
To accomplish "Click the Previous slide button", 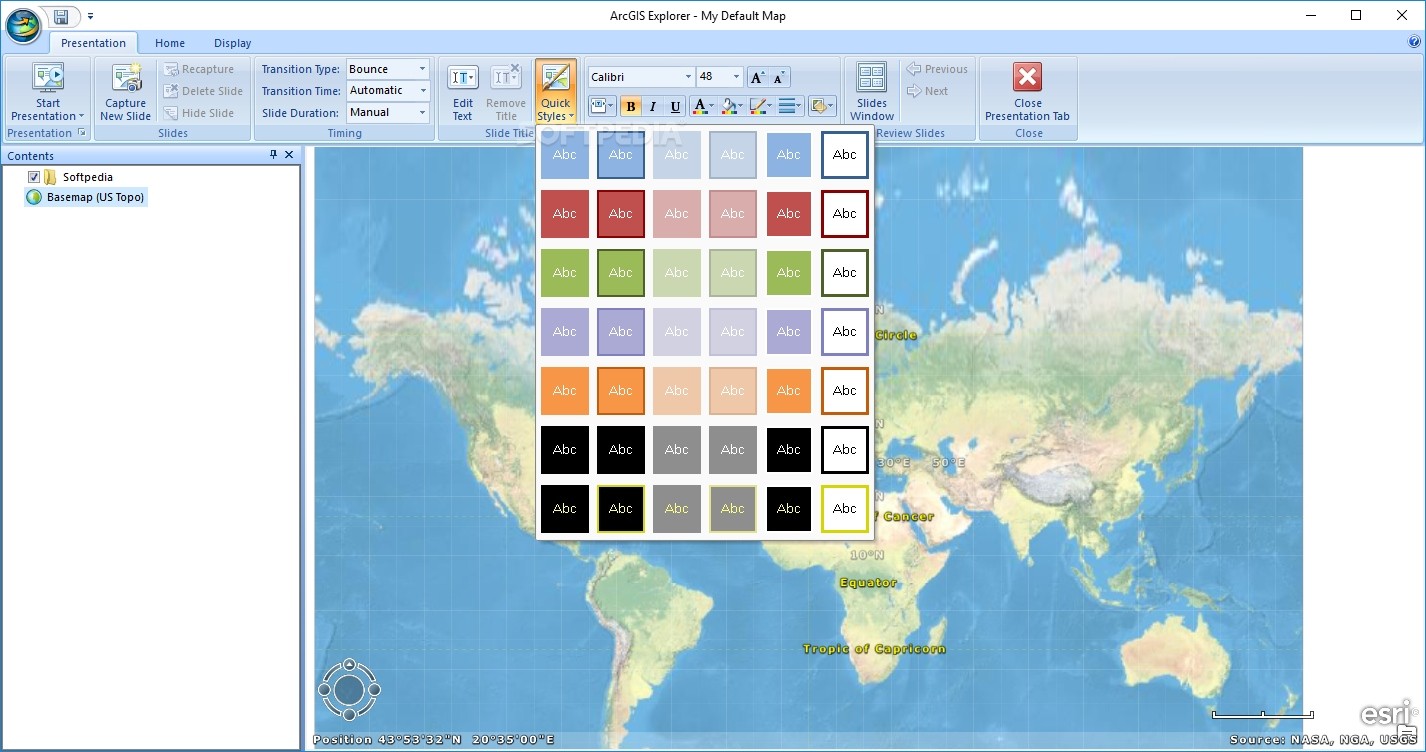I will pyautogui.click(x=937, y=69).
